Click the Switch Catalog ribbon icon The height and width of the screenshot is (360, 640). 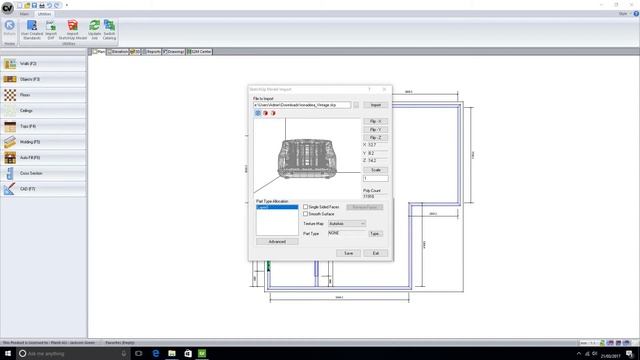[109, 30]
